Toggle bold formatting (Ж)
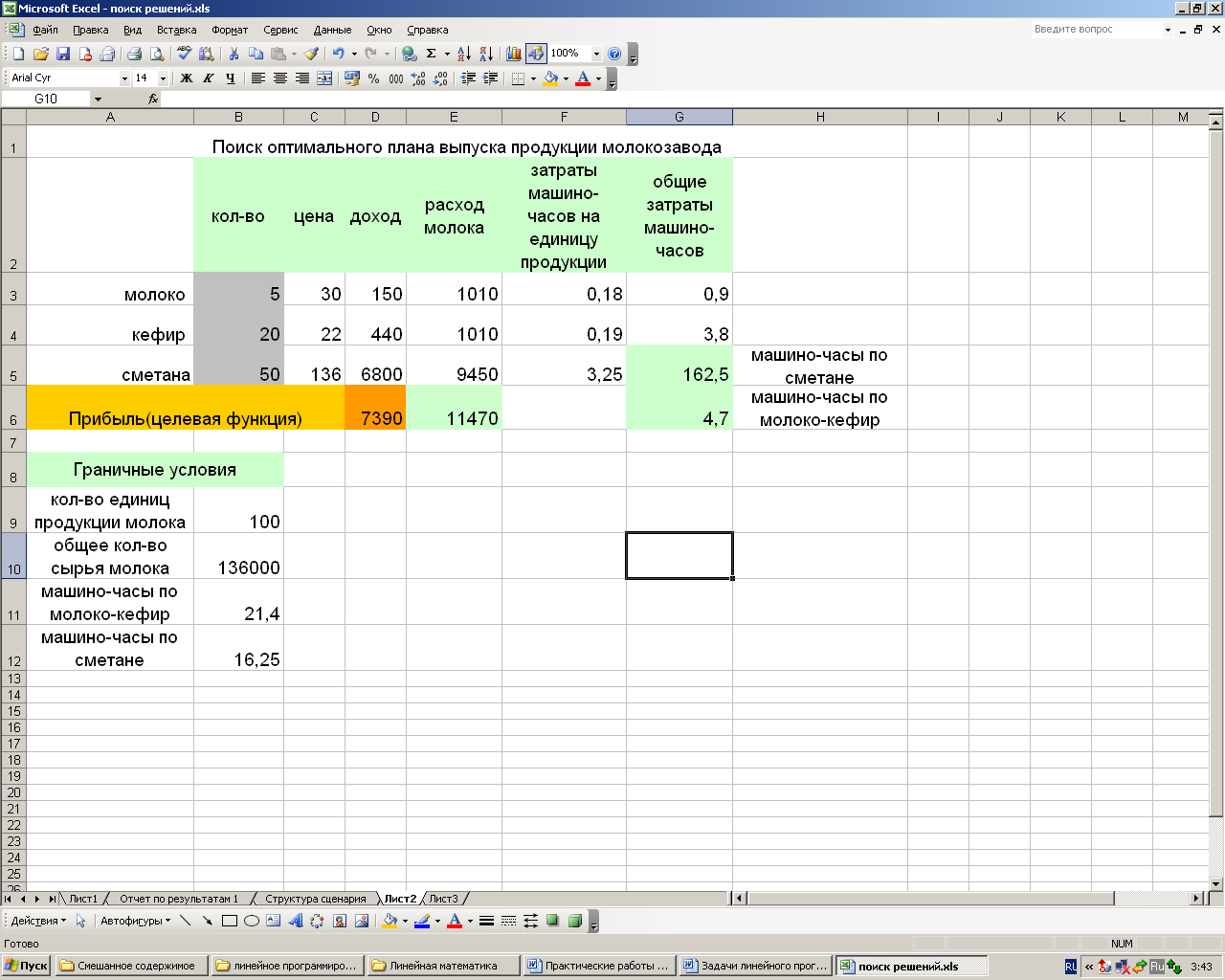1225x980 pixels. (187, 78)
